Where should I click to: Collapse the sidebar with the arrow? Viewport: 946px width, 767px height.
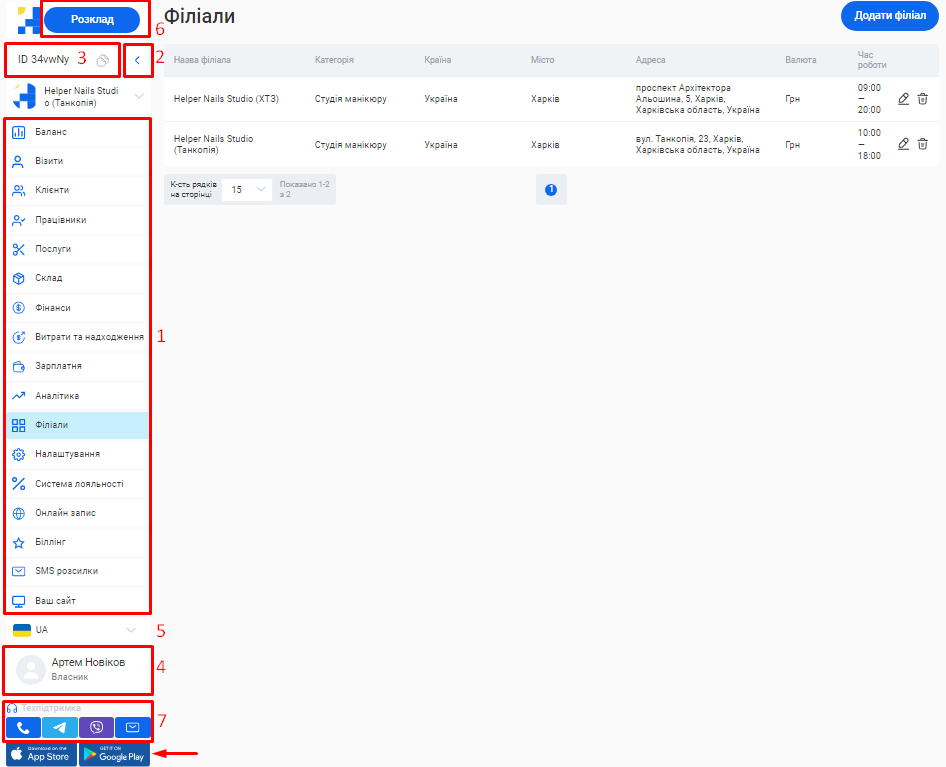pyautogui.click(x=137, y=61)
